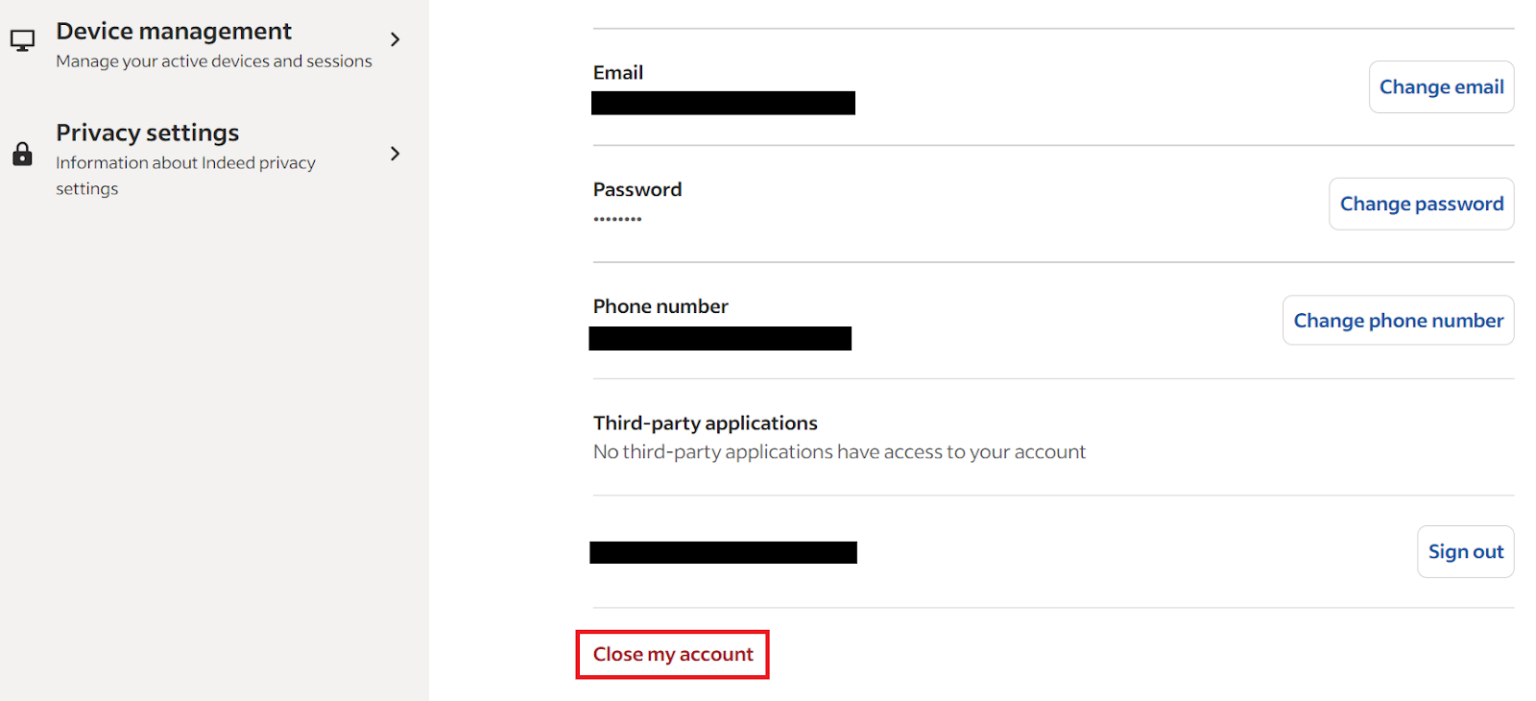Click the padlock icon beside Privacy settings

pyautogui.click(x=22, y=154)
